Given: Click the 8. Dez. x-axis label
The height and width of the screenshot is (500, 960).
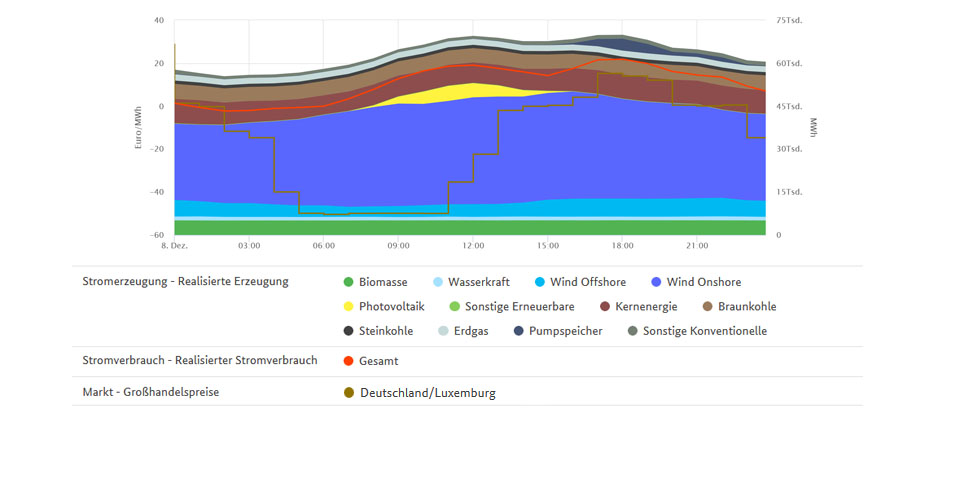Looking at the screenshot, I should click(174, 245).
